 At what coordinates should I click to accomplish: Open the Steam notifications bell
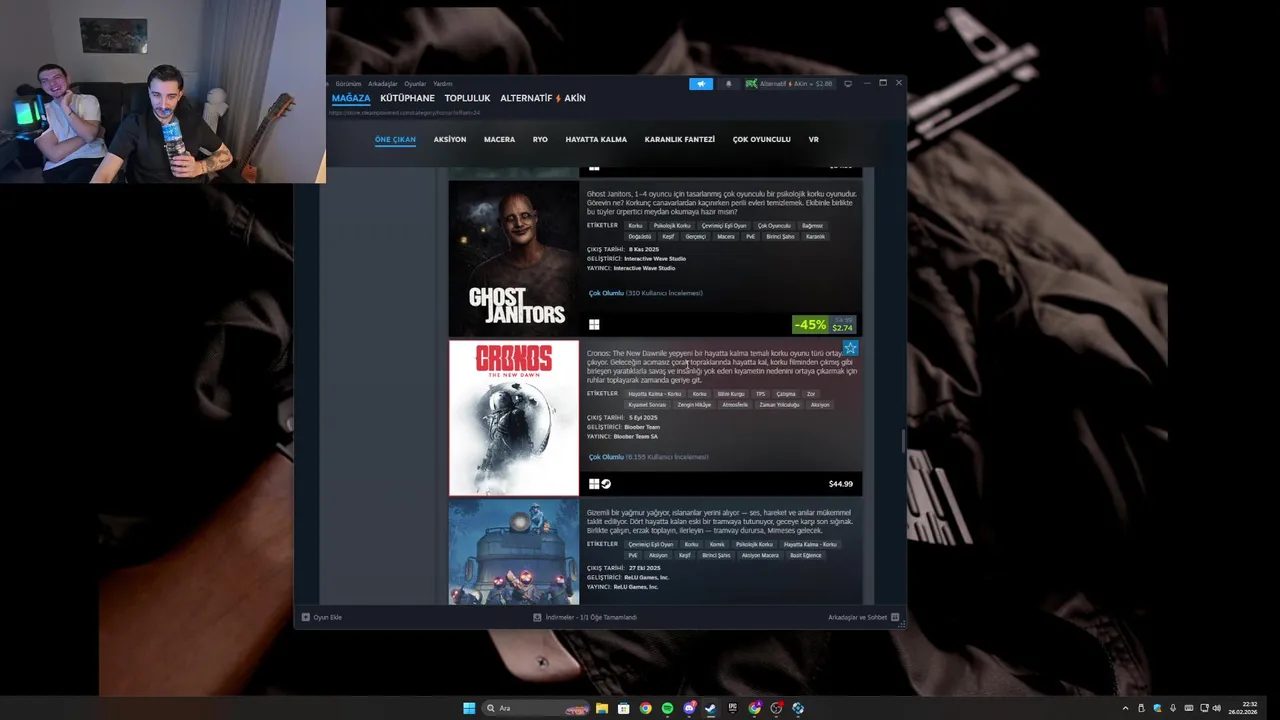click(728, 84)
